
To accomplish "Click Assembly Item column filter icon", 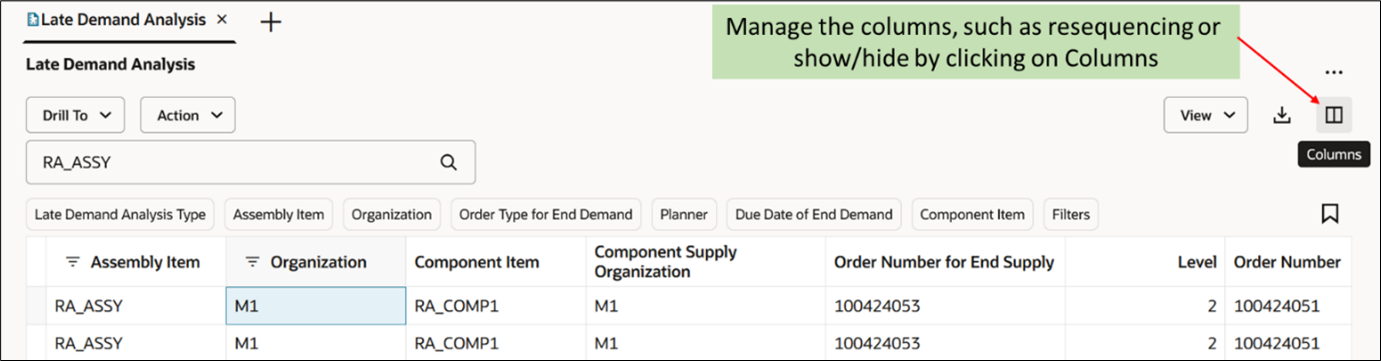I will coord(72,262).
